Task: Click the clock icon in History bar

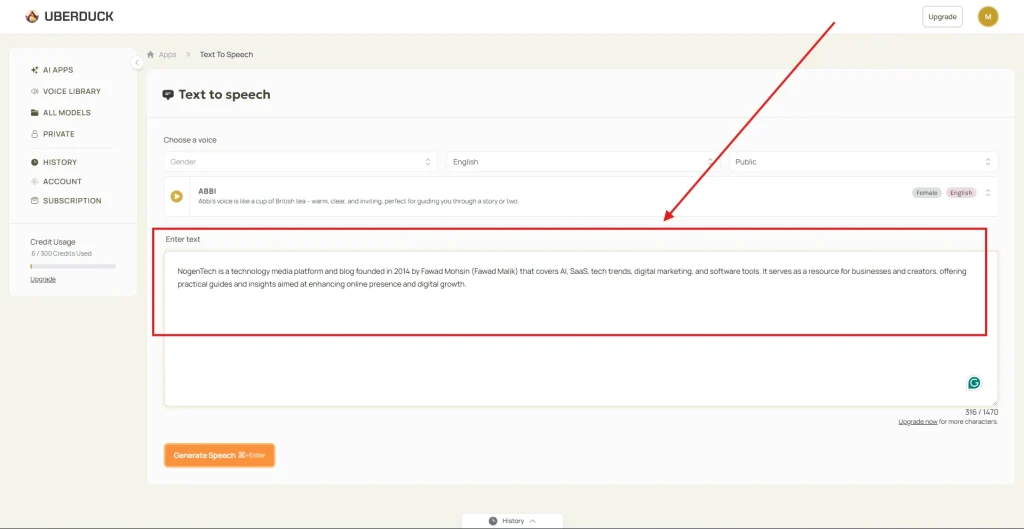Action: 492,521
